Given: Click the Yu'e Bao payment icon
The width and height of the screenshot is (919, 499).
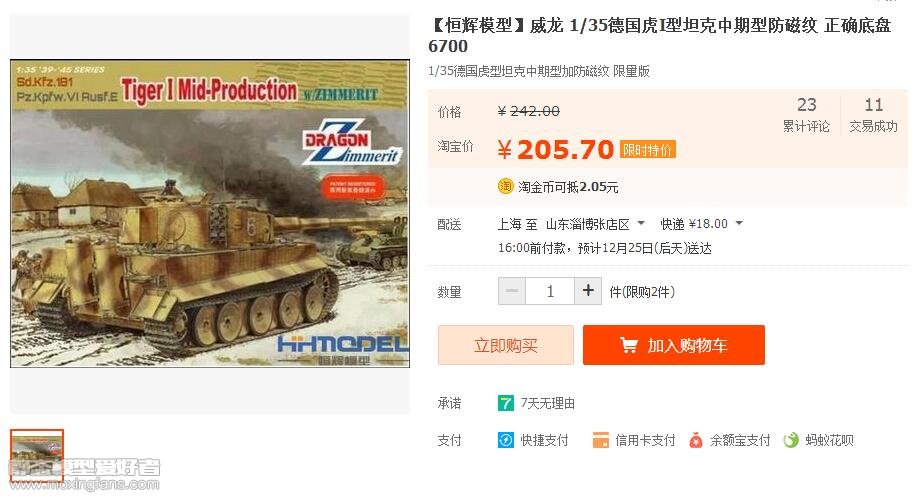Looking at the screenshot, I should 696,440.
